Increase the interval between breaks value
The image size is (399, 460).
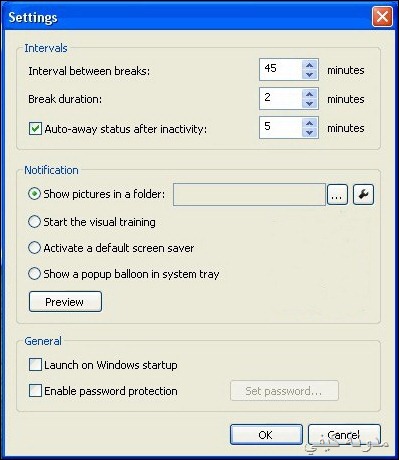(310, 65)
